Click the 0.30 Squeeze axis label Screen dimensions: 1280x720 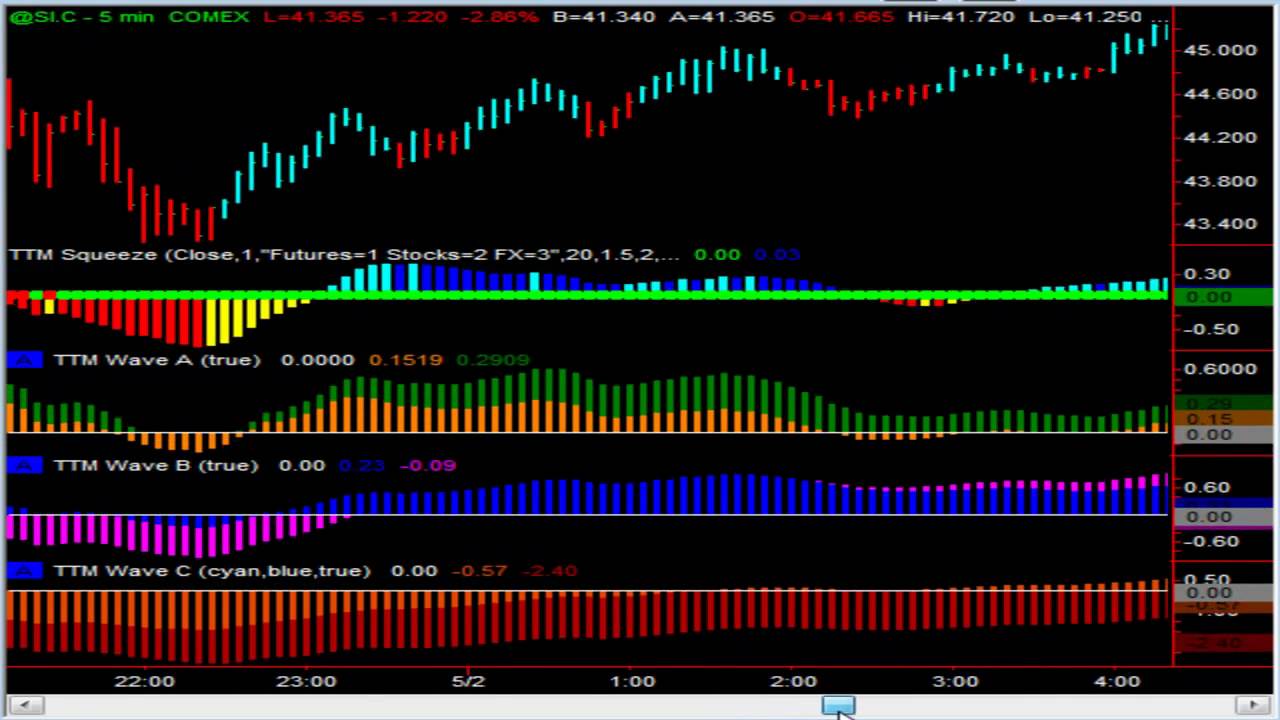pos(1209,273)
